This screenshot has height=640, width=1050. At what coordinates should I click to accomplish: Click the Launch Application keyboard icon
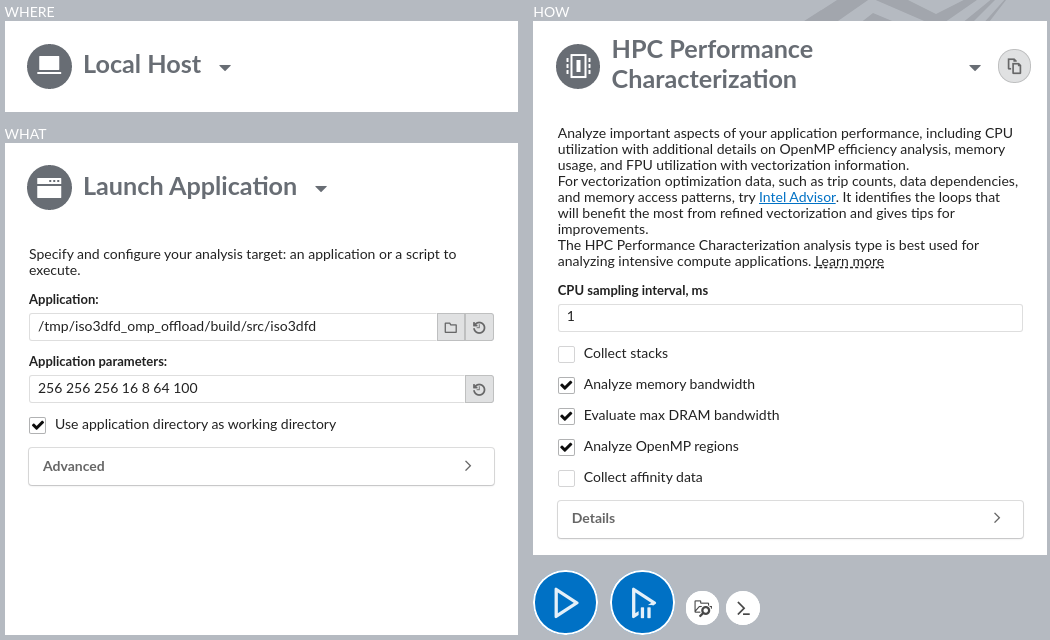click(49, 187)
